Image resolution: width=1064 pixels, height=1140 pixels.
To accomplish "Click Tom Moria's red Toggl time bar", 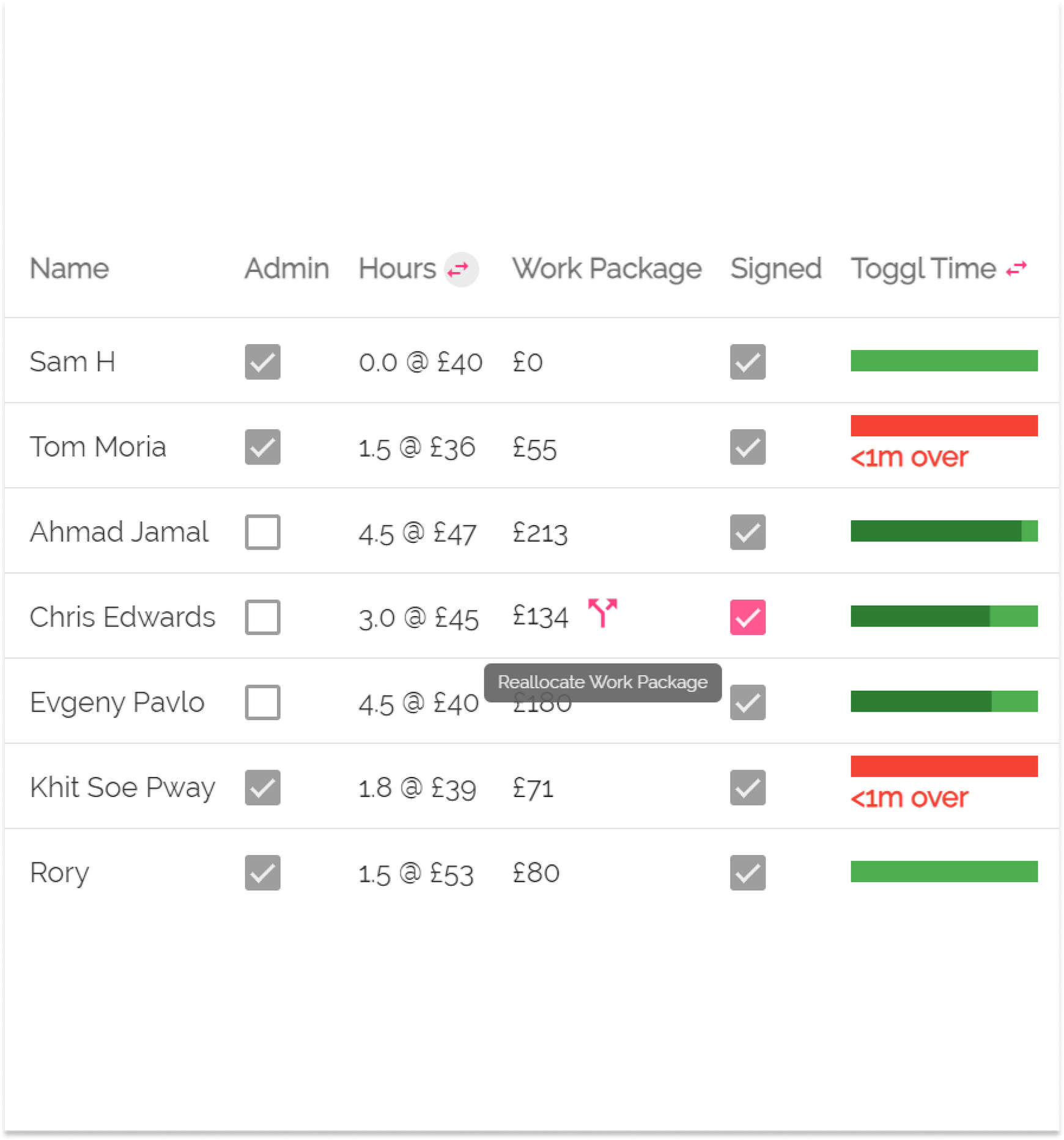I will click(x=944, y=425).
